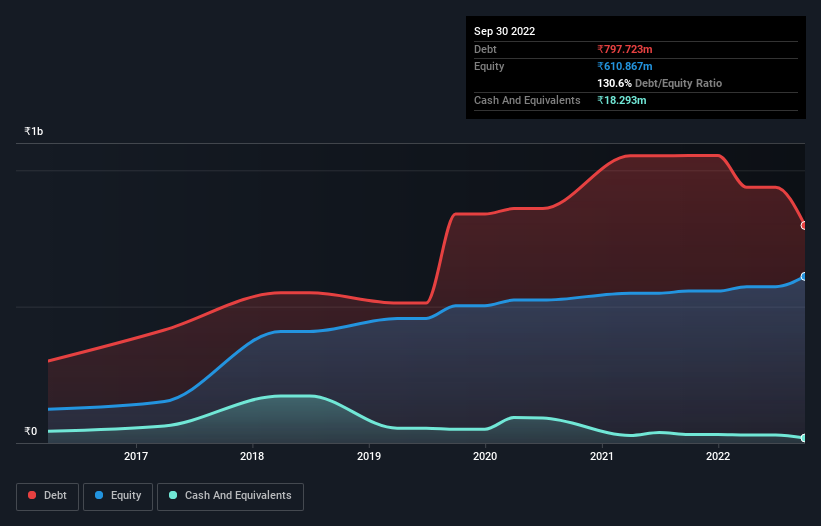Click the ₹797.723m debt value
Screen dimensions: 821x526
coord(625,49)
